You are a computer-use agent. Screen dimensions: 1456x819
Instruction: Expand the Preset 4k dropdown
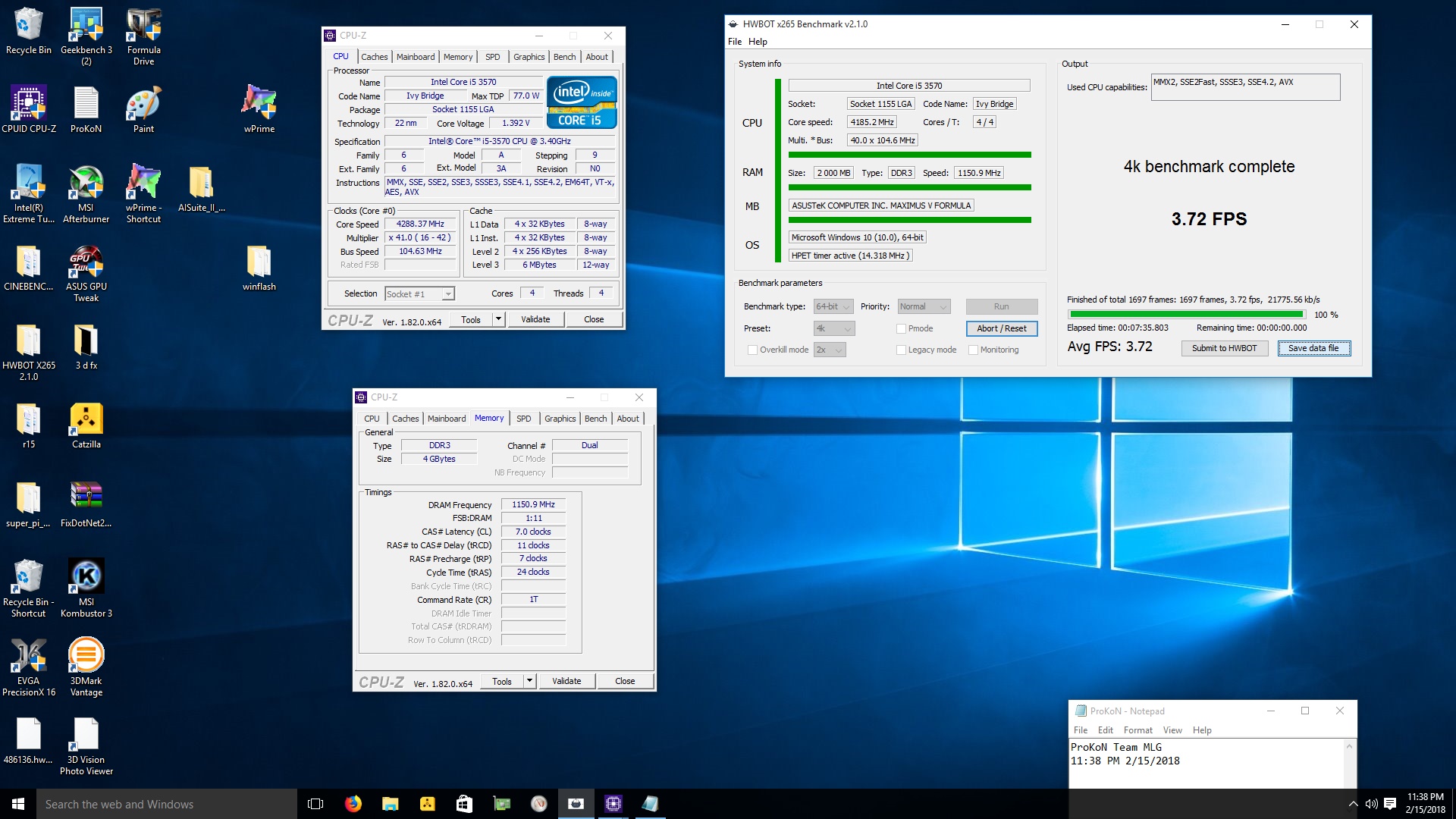tap(834, 328)
